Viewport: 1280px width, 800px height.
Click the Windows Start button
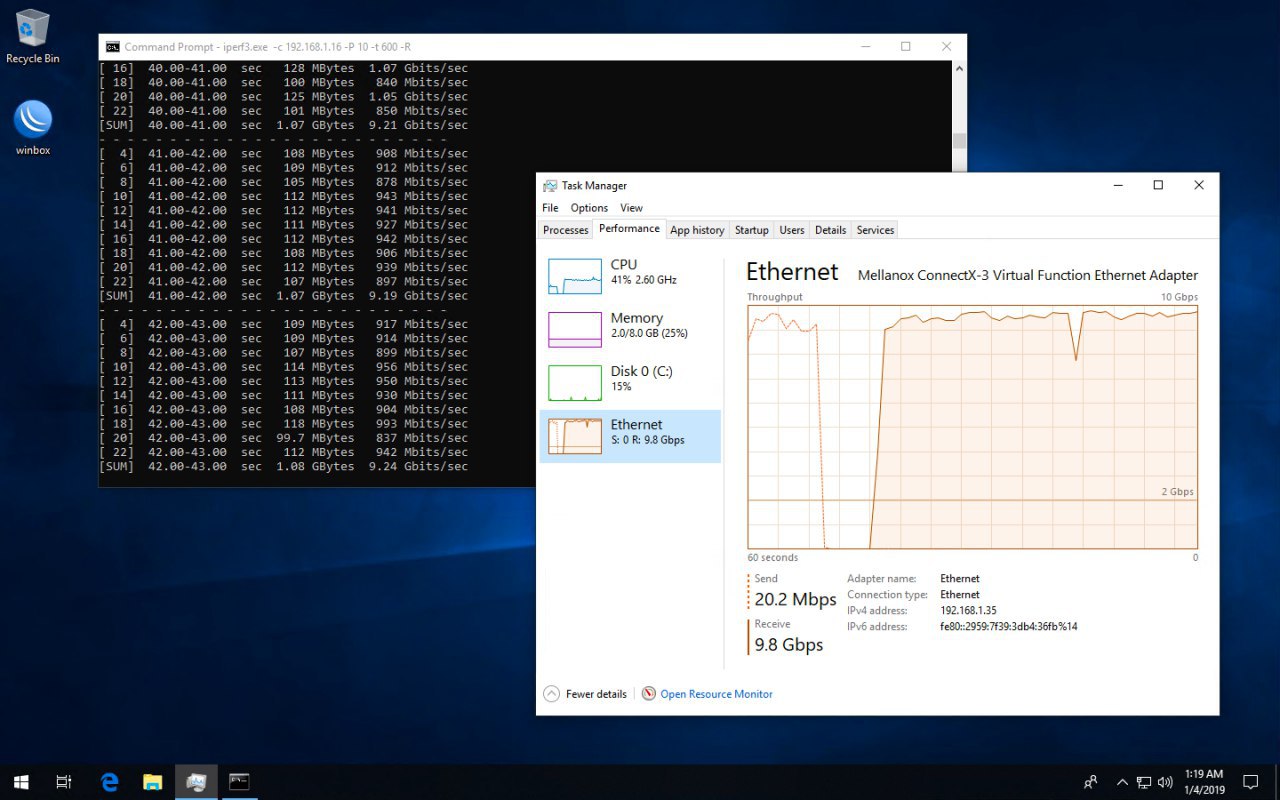pos(20,782)
